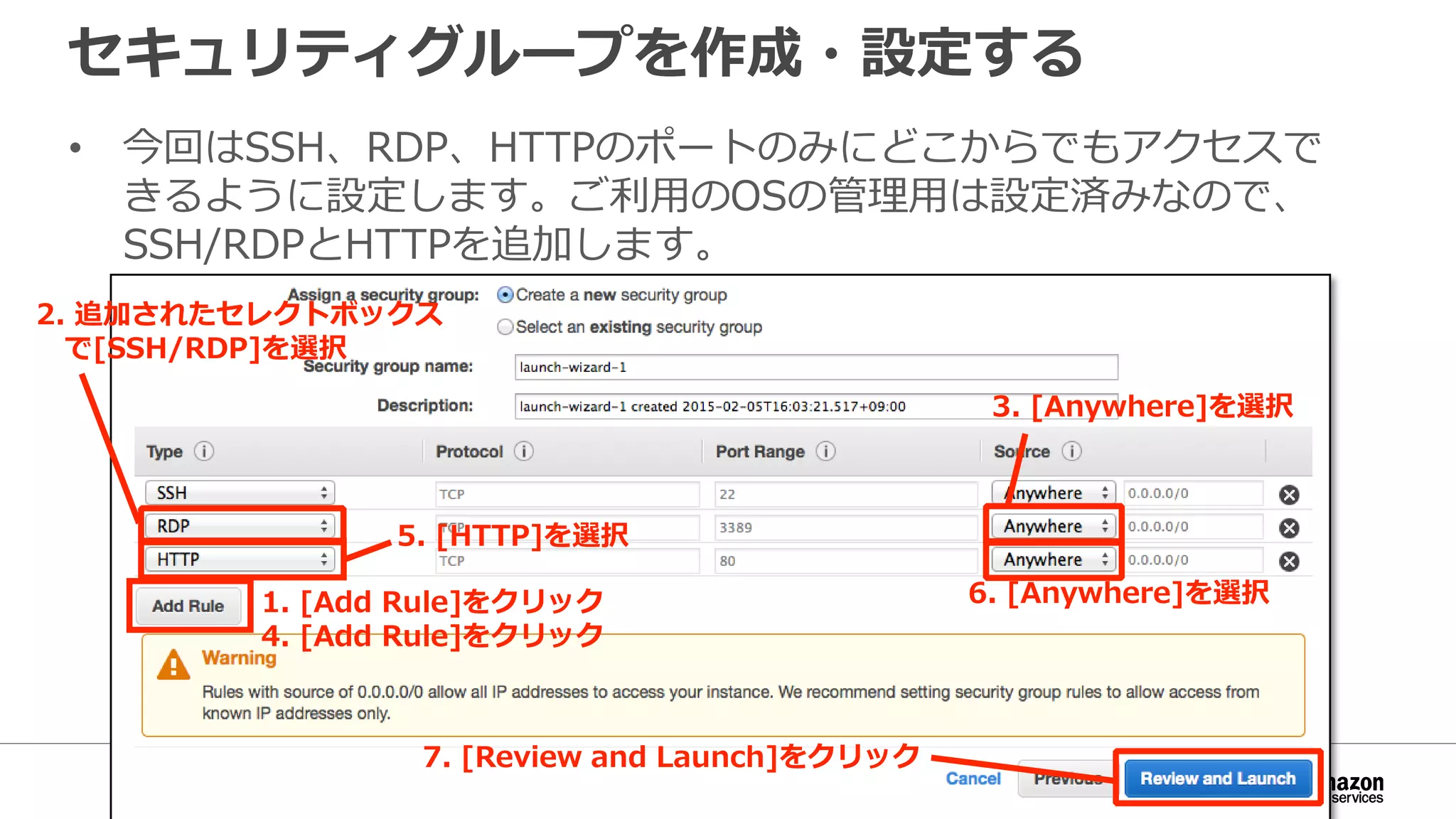
Task: Open the Anywhere source dropdown in HTTP row
Action: (1054, 560)
